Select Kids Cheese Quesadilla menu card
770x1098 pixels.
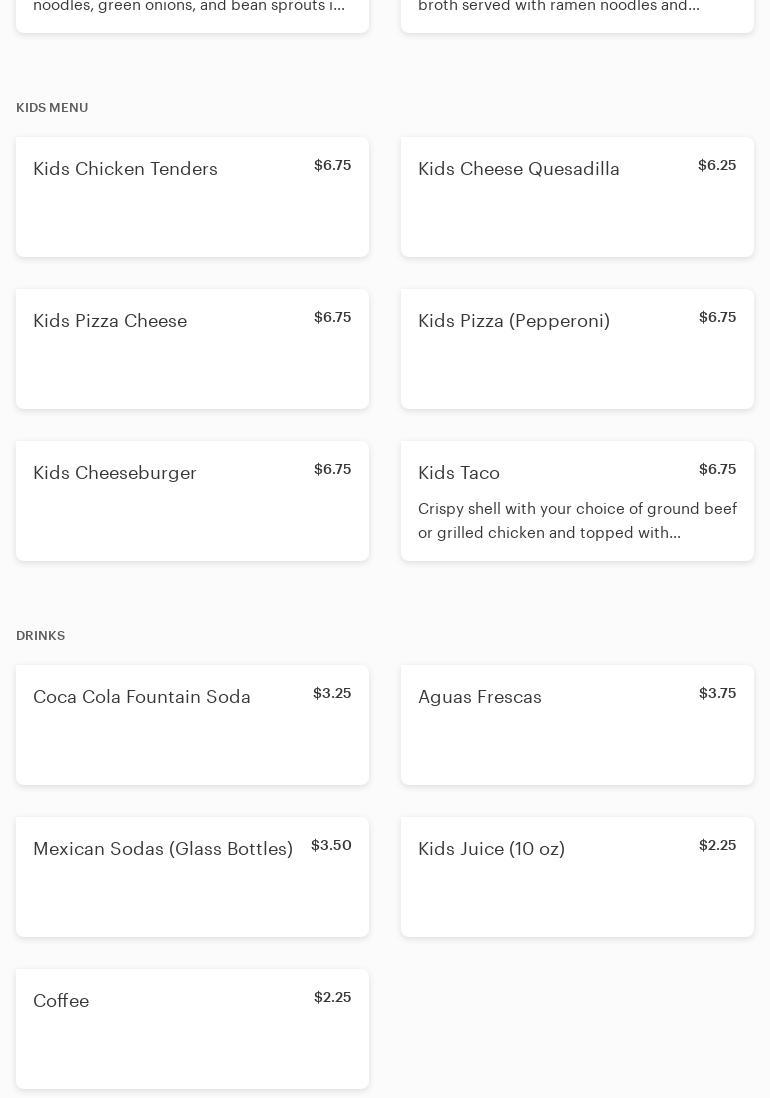(x=577, y=197)
